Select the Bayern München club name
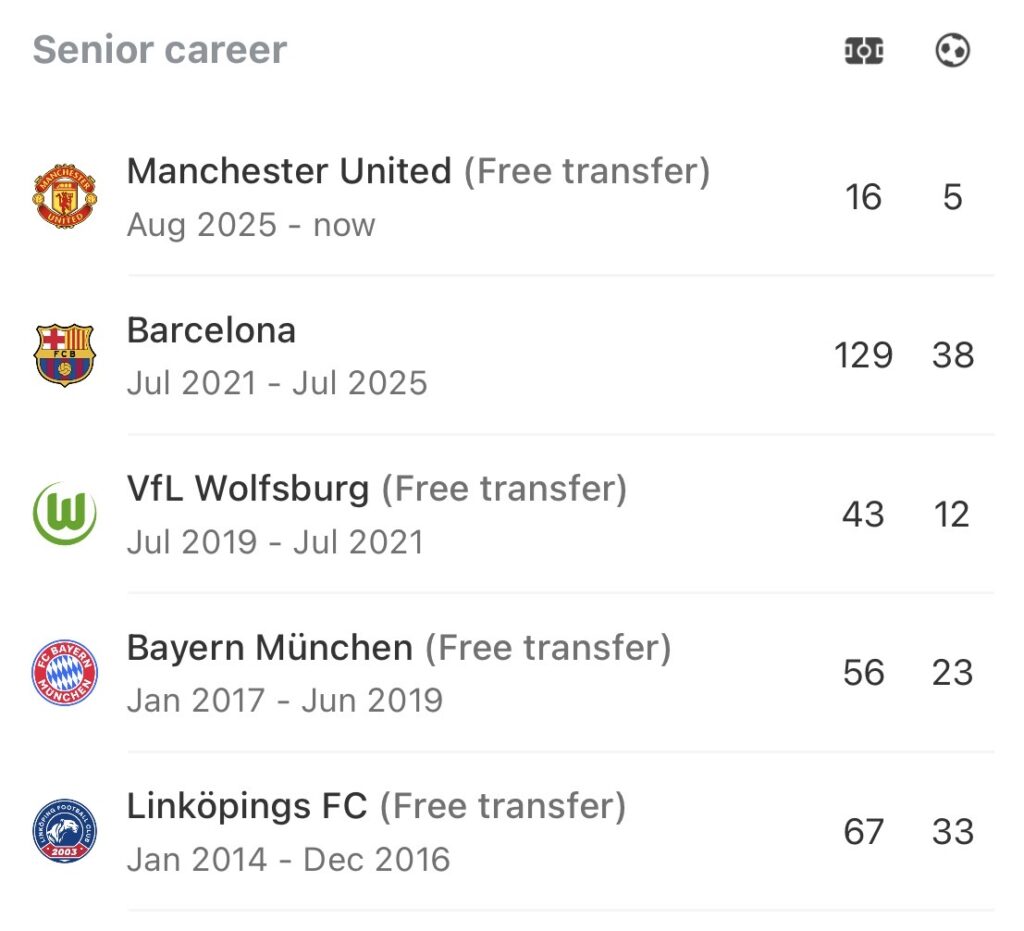The height and width of the screenshot is (931, 1024). [x=270, y=648]
